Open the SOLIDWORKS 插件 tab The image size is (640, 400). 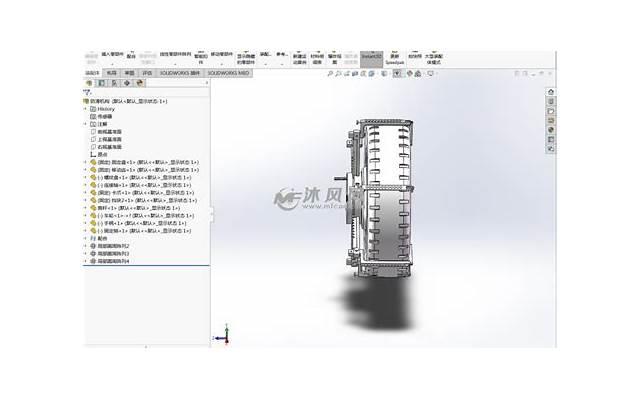tap(179, 73)
